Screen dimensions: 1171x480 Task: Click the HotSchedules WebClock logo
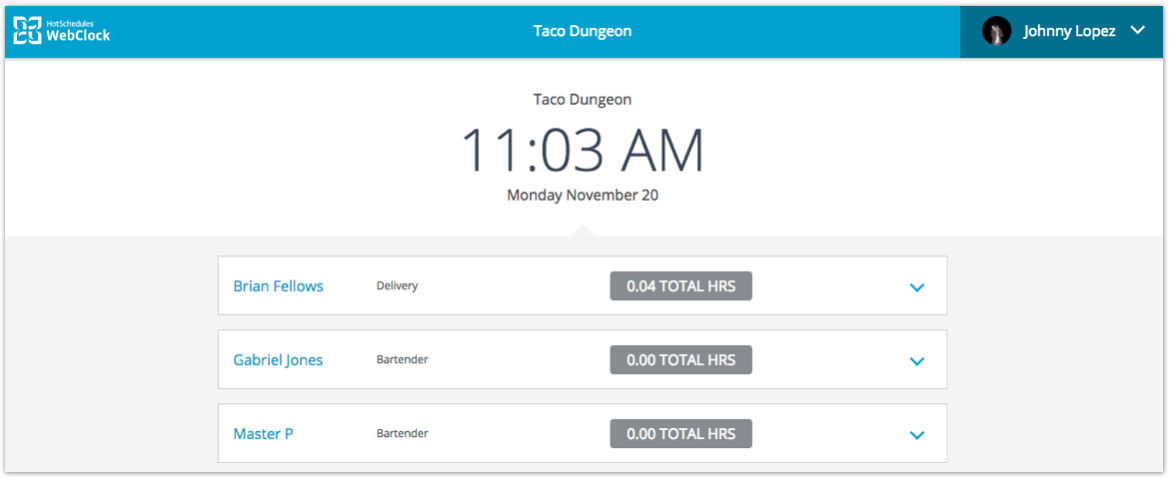62,31
